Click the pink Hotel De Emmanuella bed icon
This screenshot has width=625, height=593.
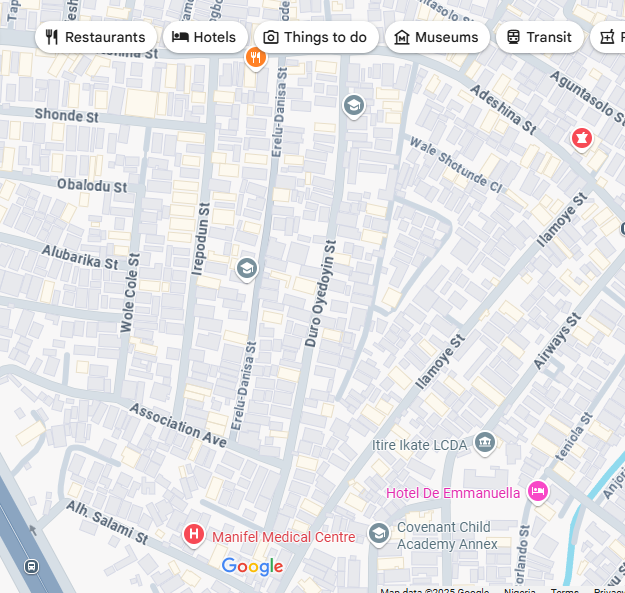click(x=538, y=492)
